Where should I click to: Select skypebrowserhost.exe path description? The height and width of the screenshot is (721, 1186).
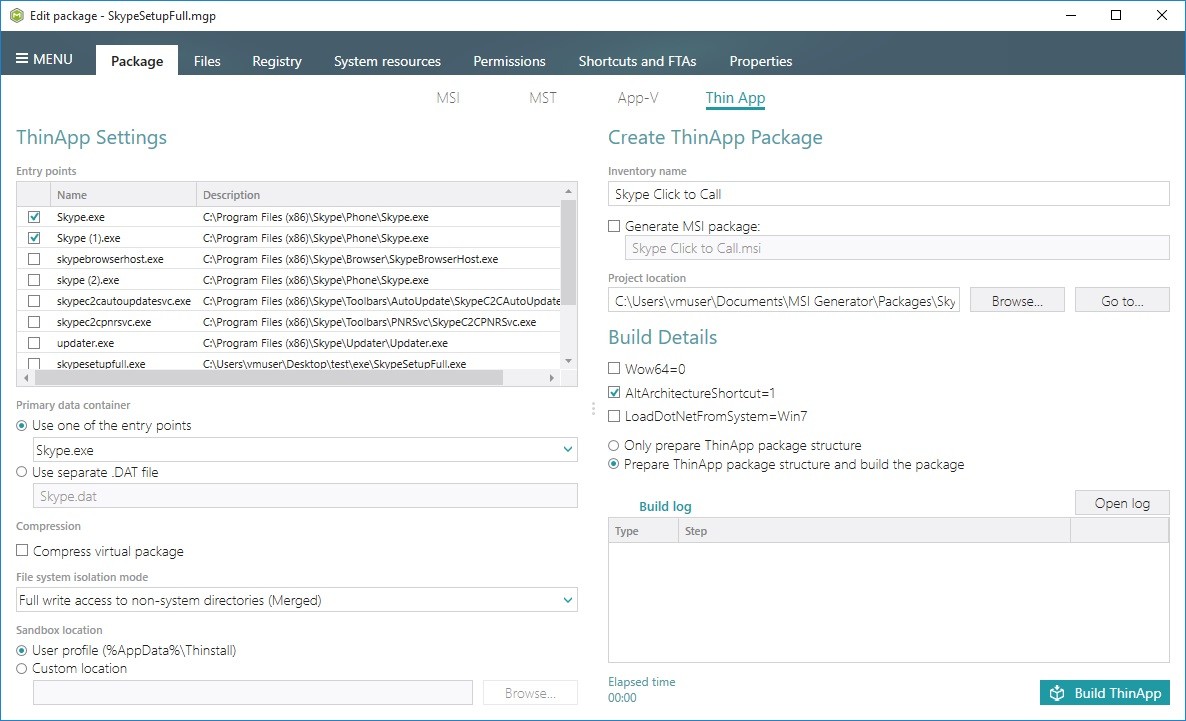(350, 259)
